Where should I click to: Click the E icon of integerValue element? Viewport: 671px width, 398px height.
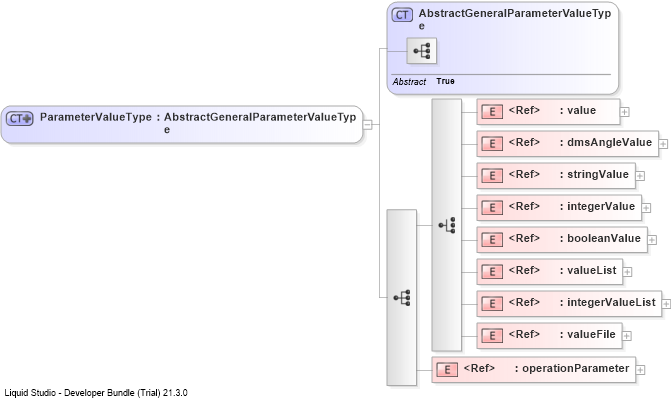(x=492, y=208)
